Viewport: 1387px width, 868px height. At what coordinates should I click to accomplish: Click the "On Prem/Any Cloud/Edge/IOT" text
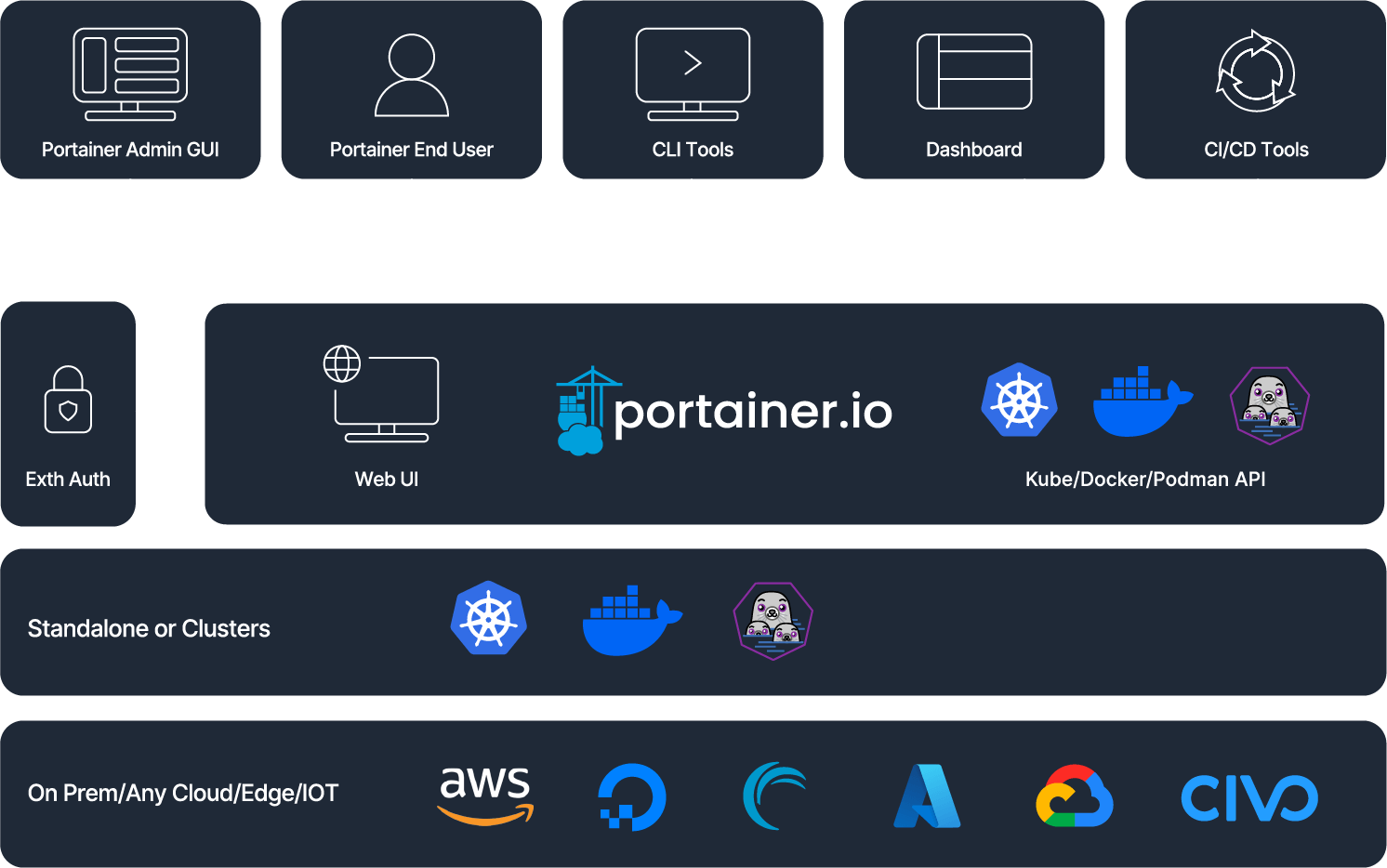[x=183, y=794]
